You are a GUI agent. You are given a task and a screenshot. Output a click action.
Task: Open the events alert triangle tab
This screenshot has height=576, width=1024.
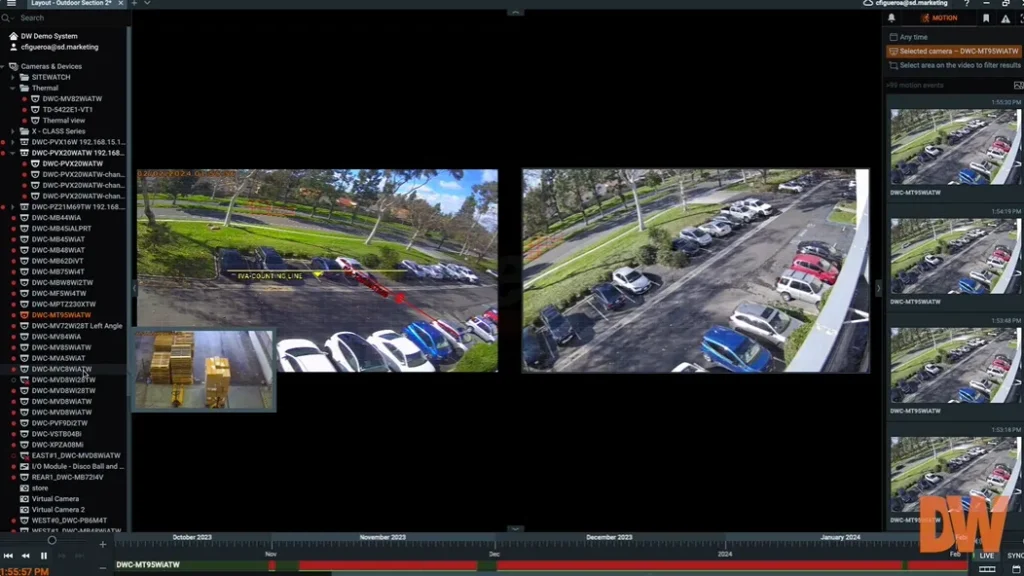[x=1006, y=18]
